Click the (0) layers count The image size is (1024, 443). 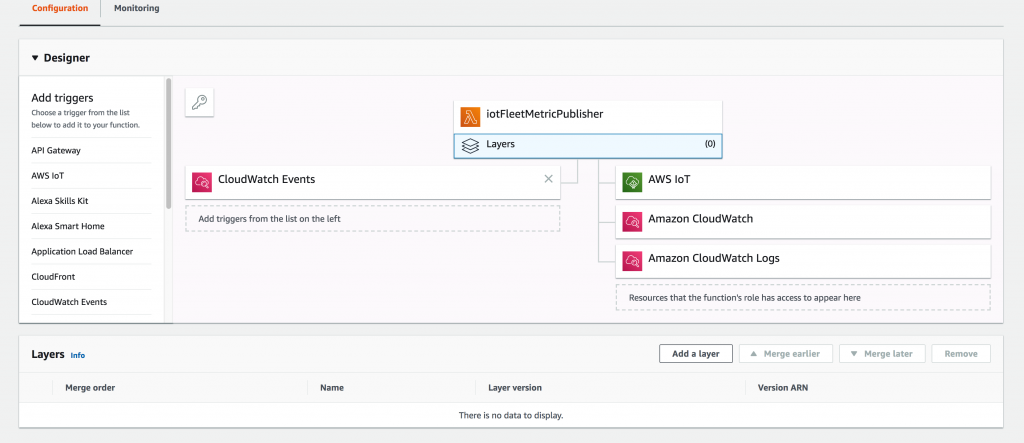point(710,144)
